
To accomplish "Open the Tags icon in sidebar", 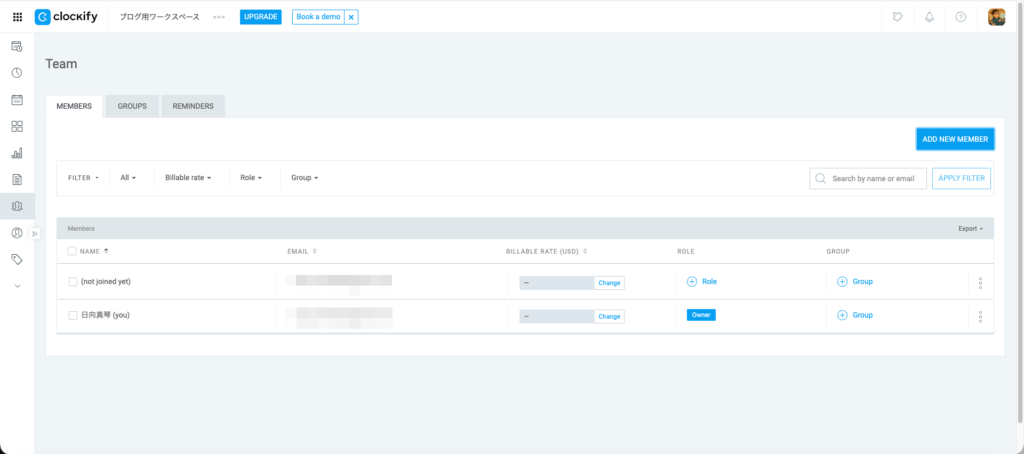I will coord(17,259).
